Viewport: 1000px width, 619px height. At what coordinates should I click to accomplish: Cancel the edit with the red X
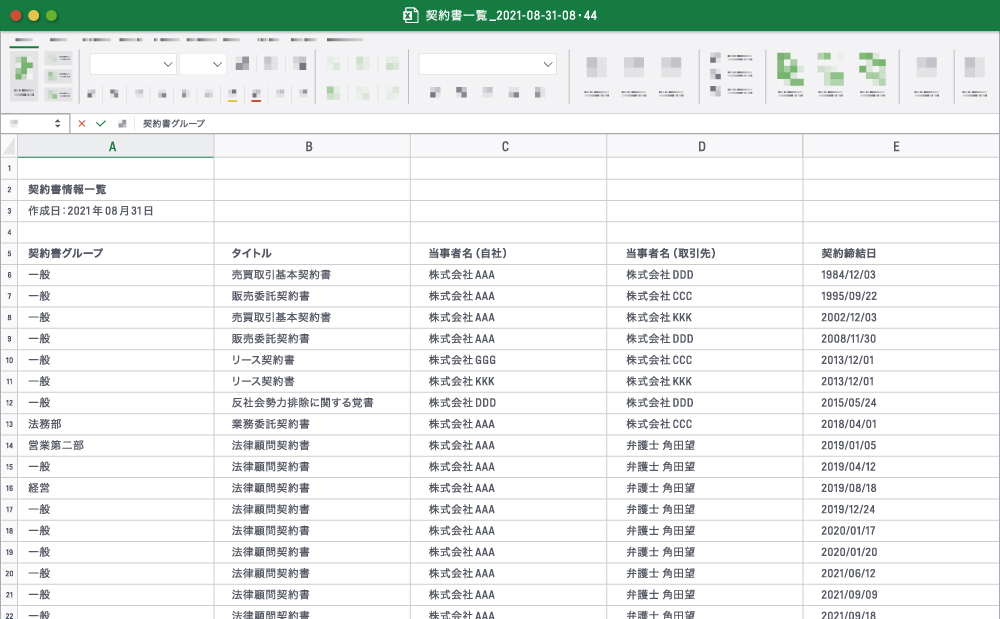pyautogui.click(x=82, y=123)
